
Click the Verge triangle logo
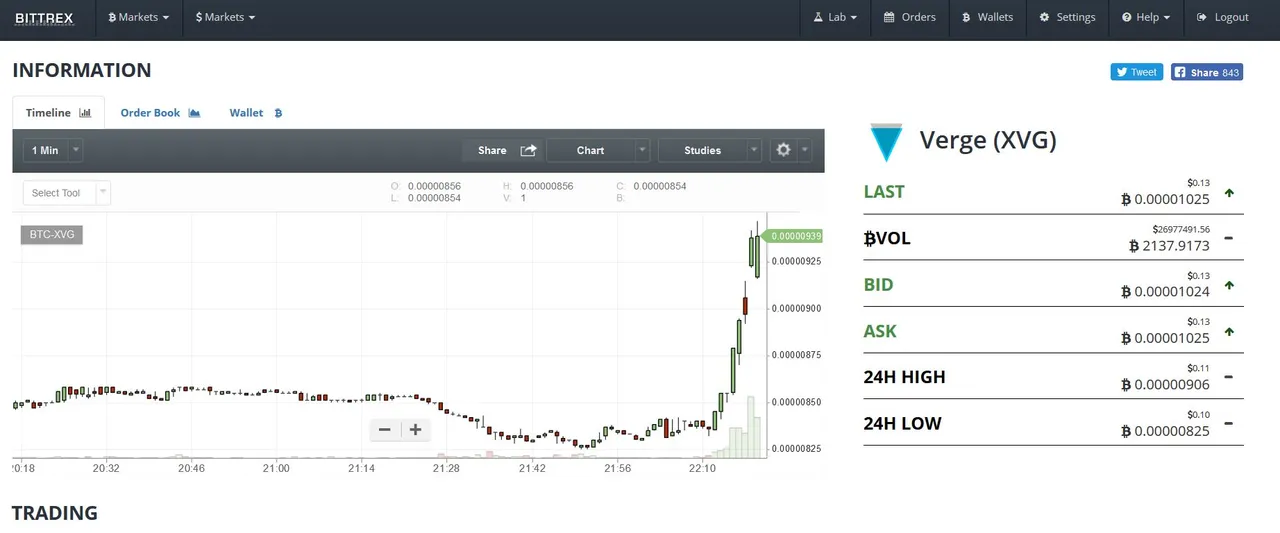[885, 143]
